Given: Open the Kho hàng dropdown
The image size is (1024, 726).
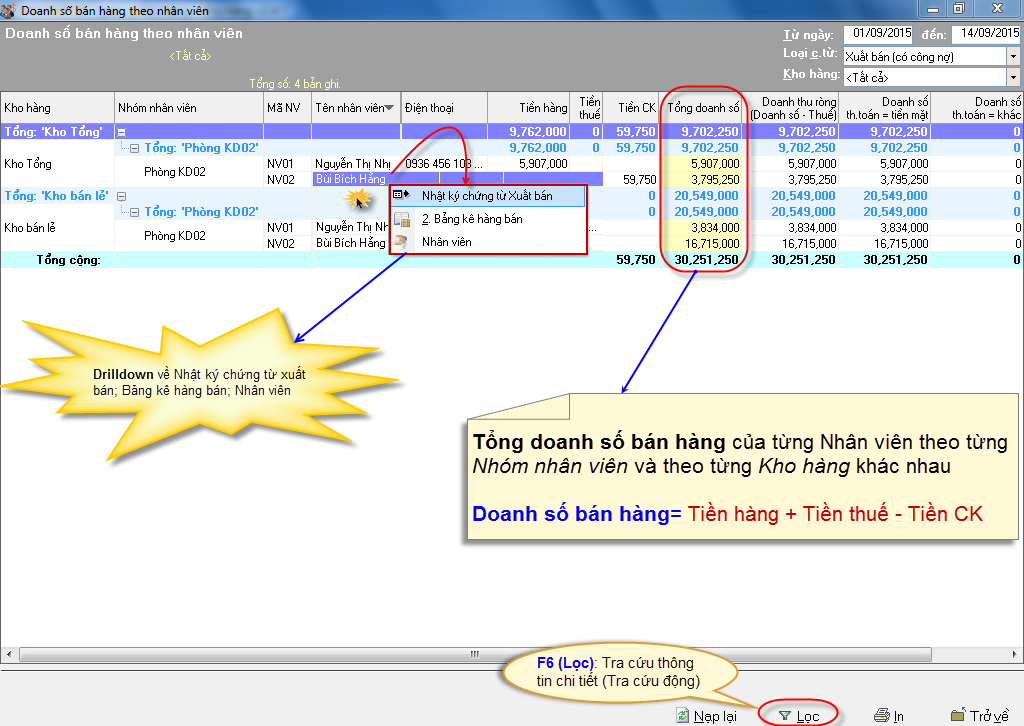Looking at the screenshot, I should [1013, 76].
